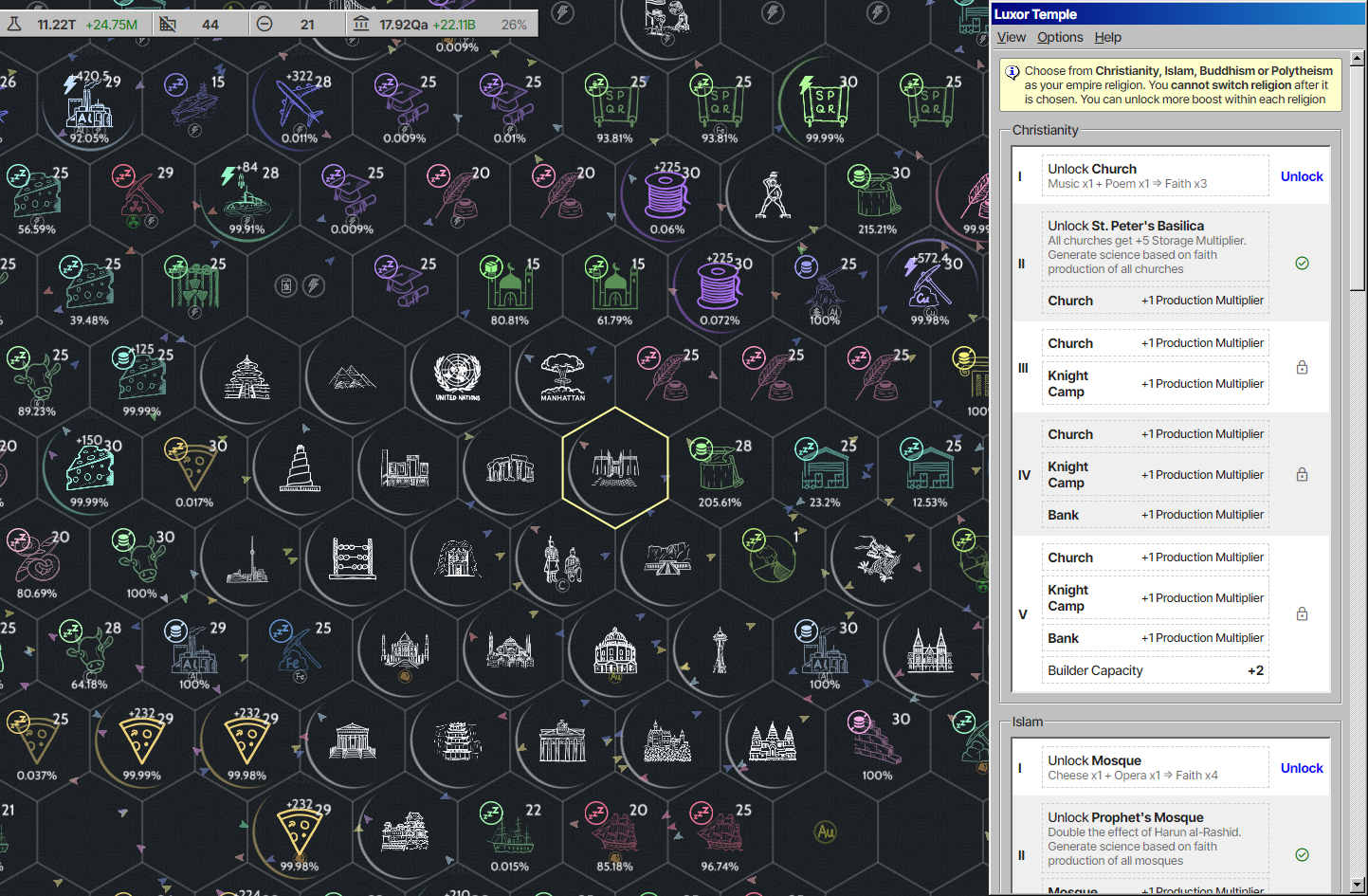Open the Options menu
The width and height of the screenshot is (1368, 896).
point(1060,37)
